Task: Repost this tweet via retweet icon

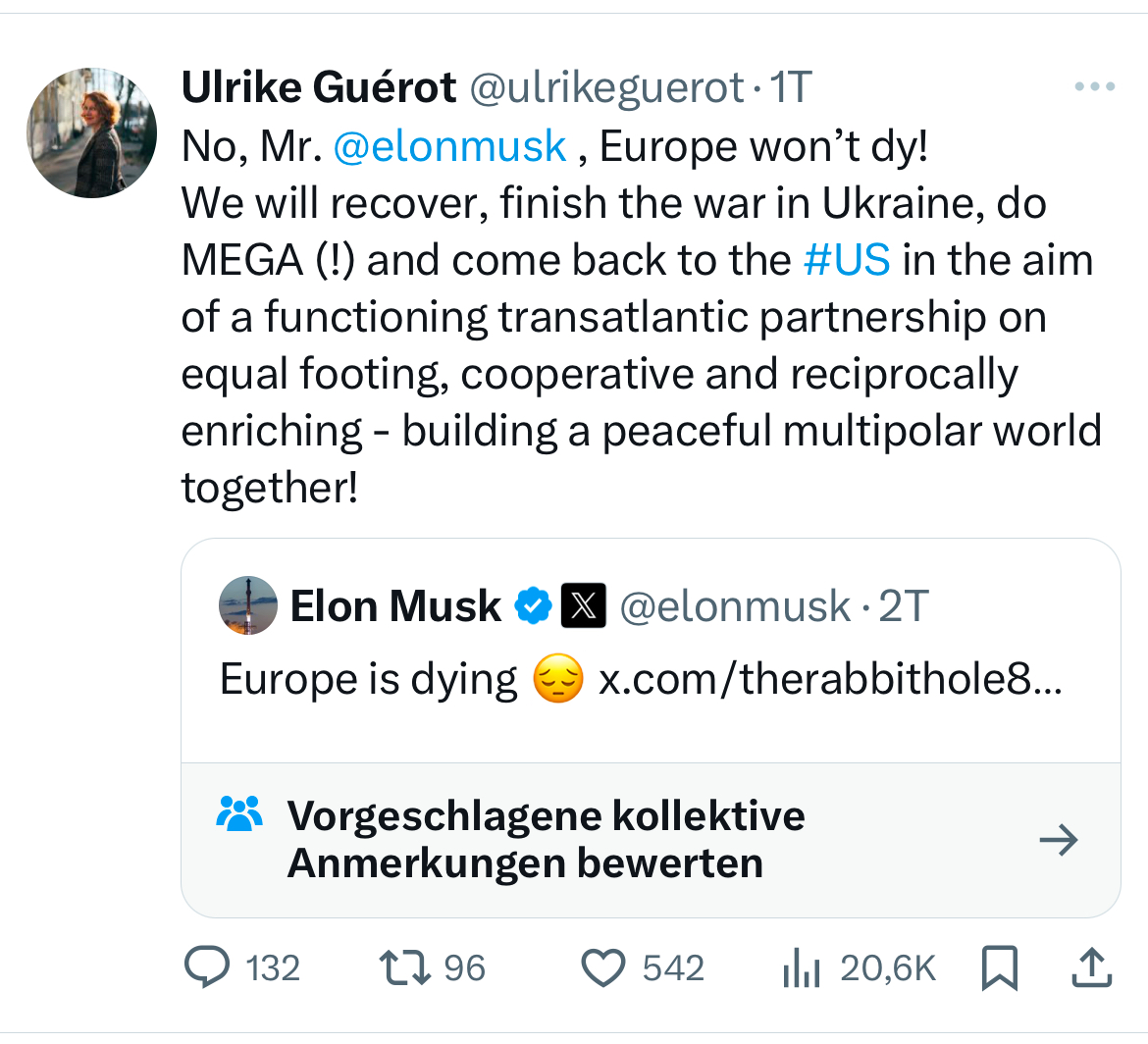Action: [x=405, y=968]
